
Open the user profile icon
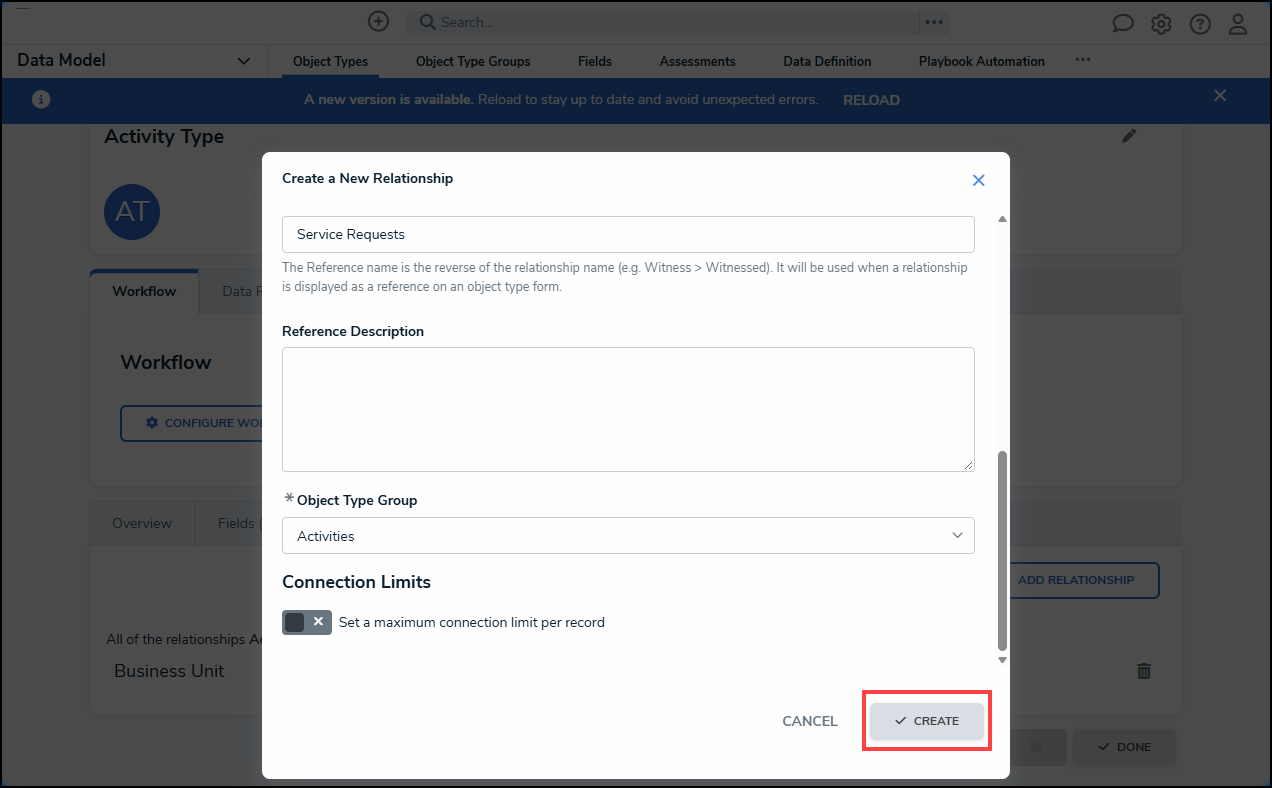click(x=1238, y=23)
